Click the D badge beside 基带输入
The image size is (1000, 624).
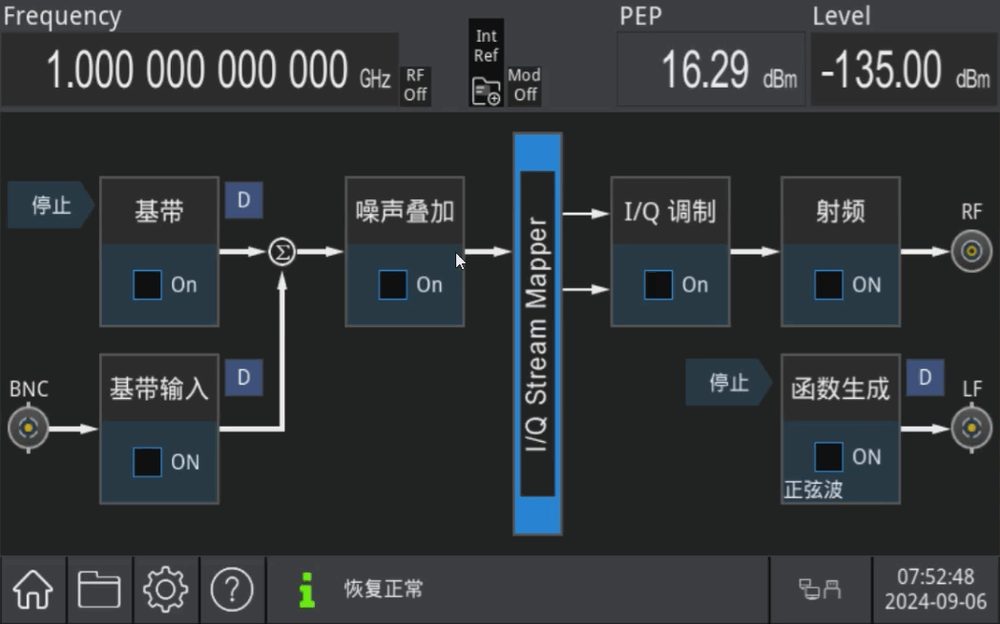tap(244, 378)
